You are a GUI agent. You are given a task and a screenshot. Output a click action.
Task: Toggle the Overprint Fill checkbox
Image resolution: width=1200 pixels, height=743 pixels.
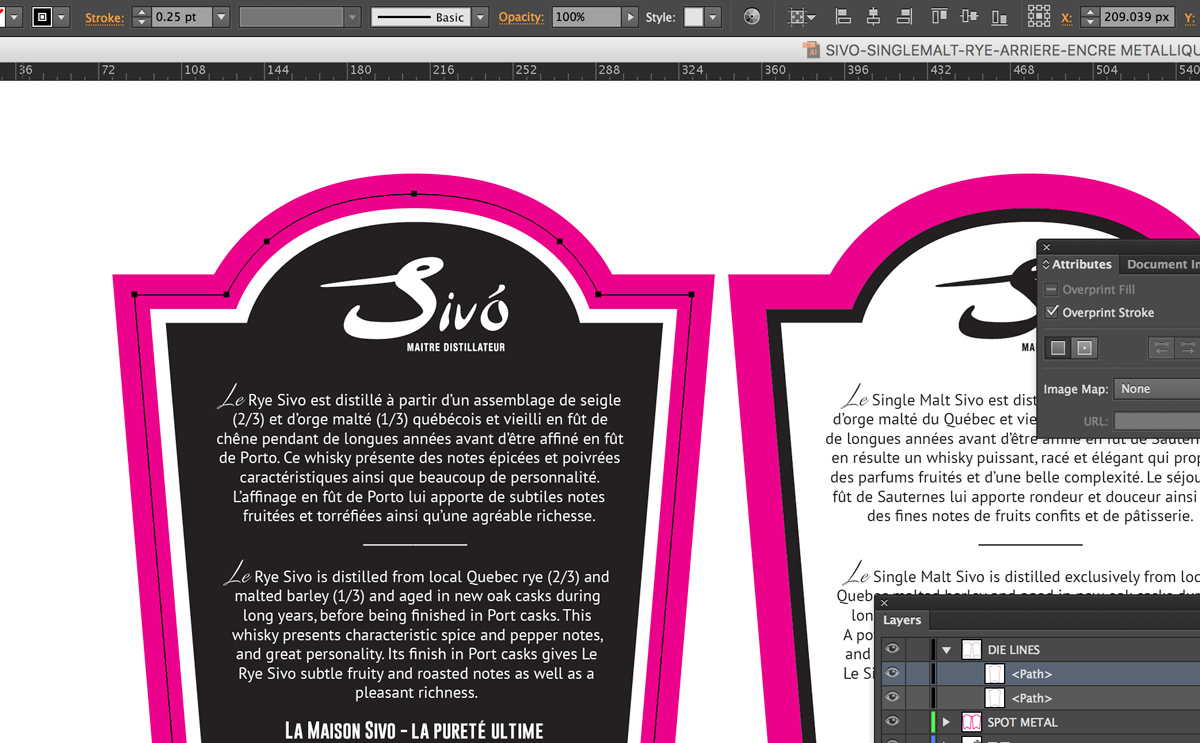pos(1051,289)
